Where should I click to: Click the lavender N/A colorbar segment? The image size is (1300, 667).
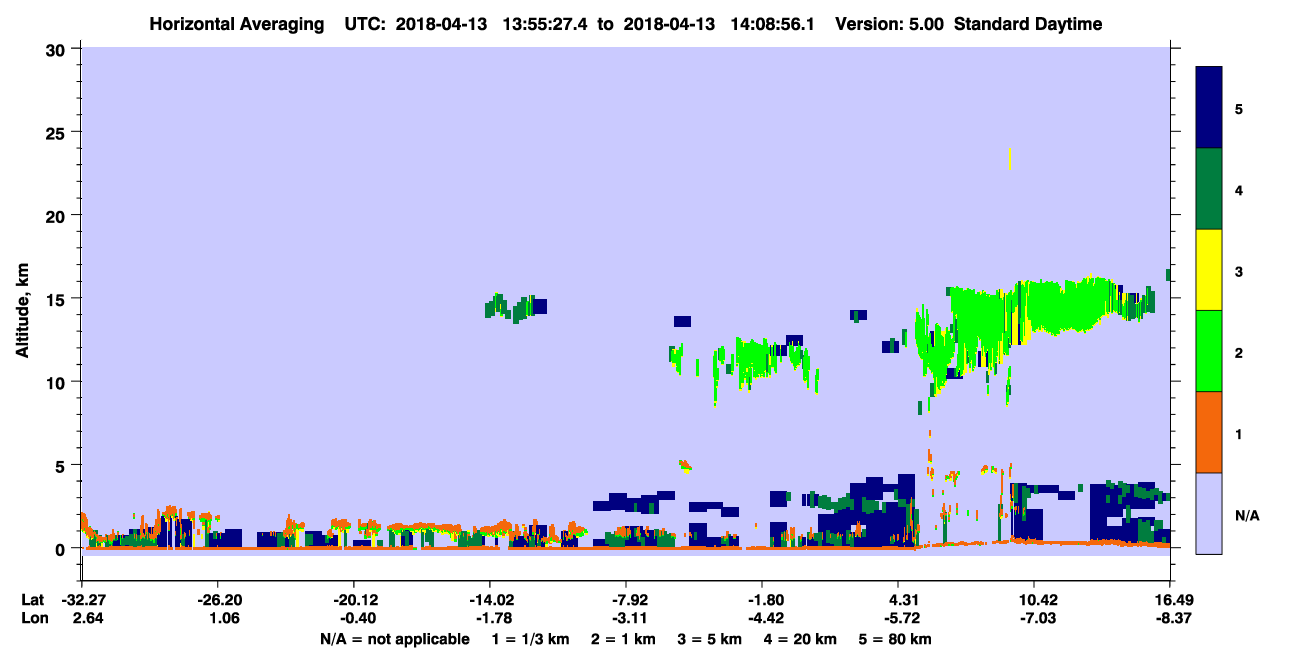tap(1209, 513)
